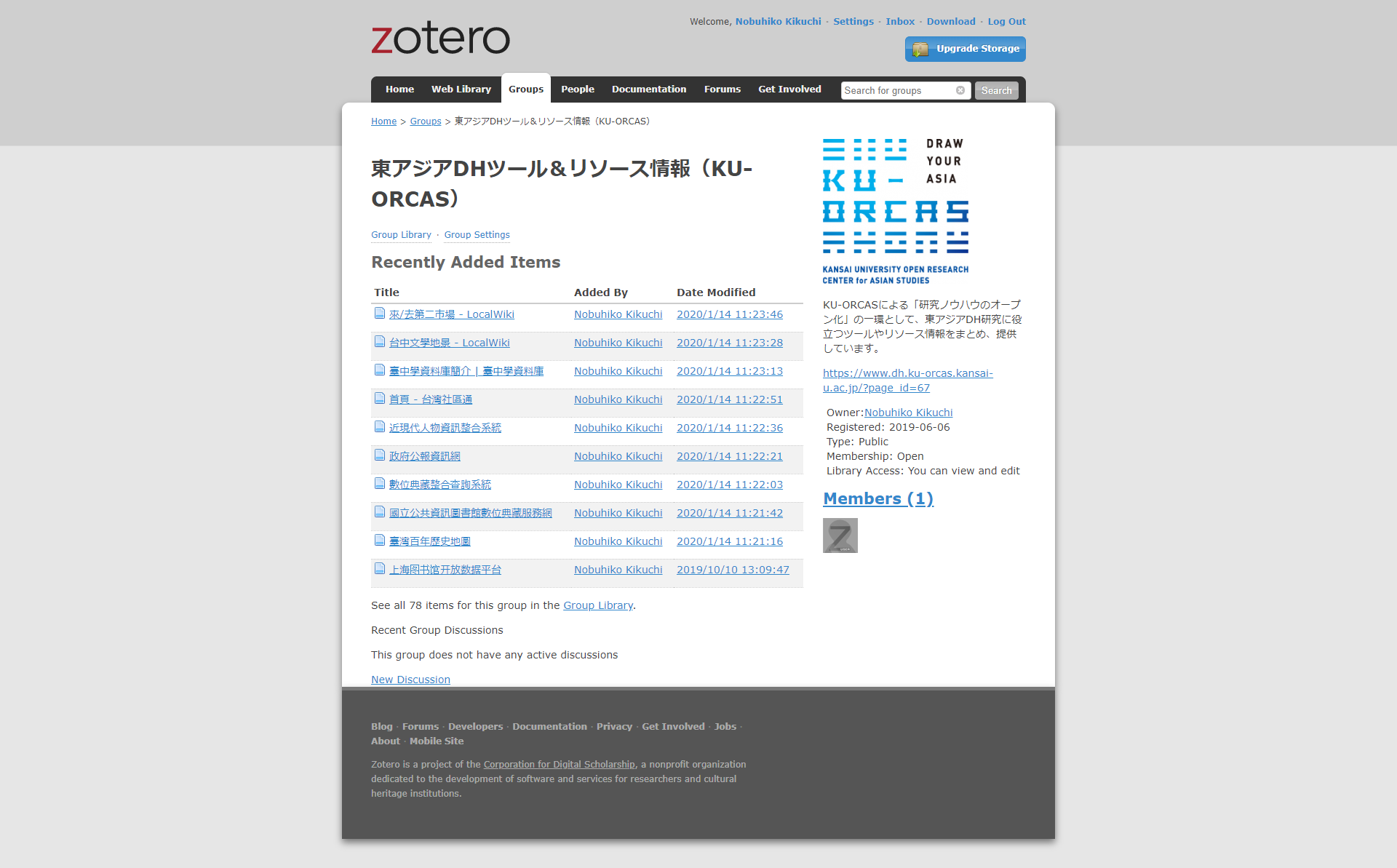Viewport: 1397px width, 868px height.
Task: Open item 臺灣百年歷史地圖
Action: [429, 541]
